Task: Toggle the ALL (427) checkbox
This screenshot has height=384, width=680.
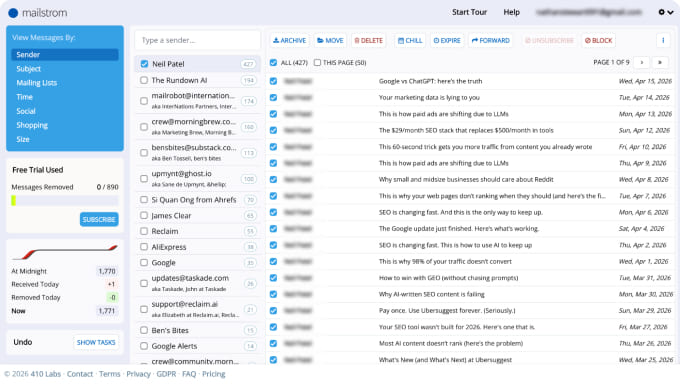Action: click(273, 62)
